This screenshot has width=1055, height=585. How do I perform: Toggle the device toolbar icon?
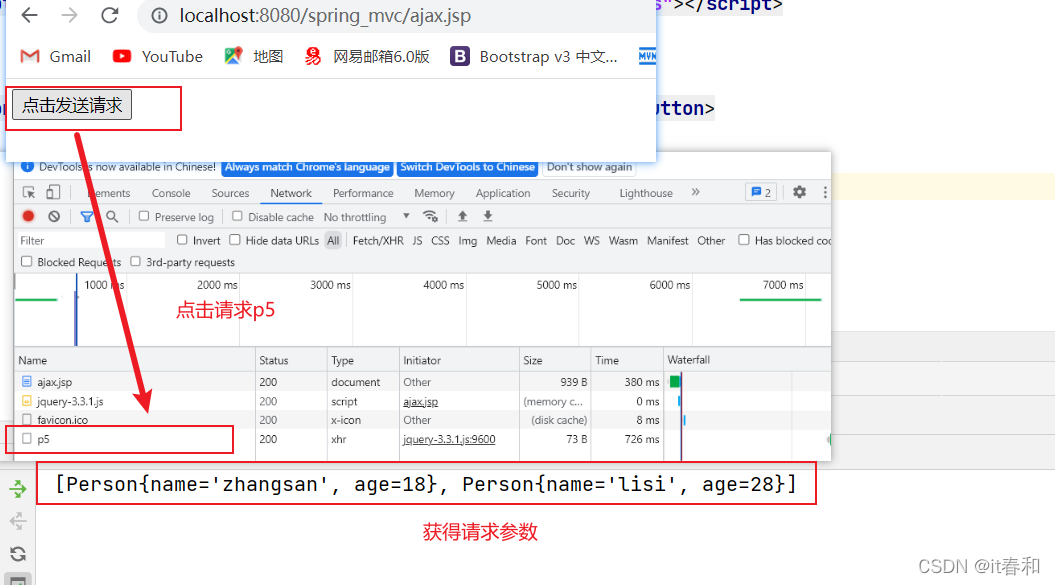pyautogui.click(x=53, y=193)
